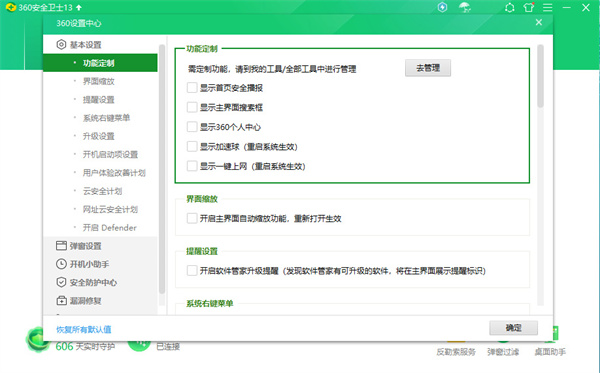This screenshot has height=373, width=600.
Task: Enable 开启软件管家升级提醒 checkbox
Action: tap(192, 271)
